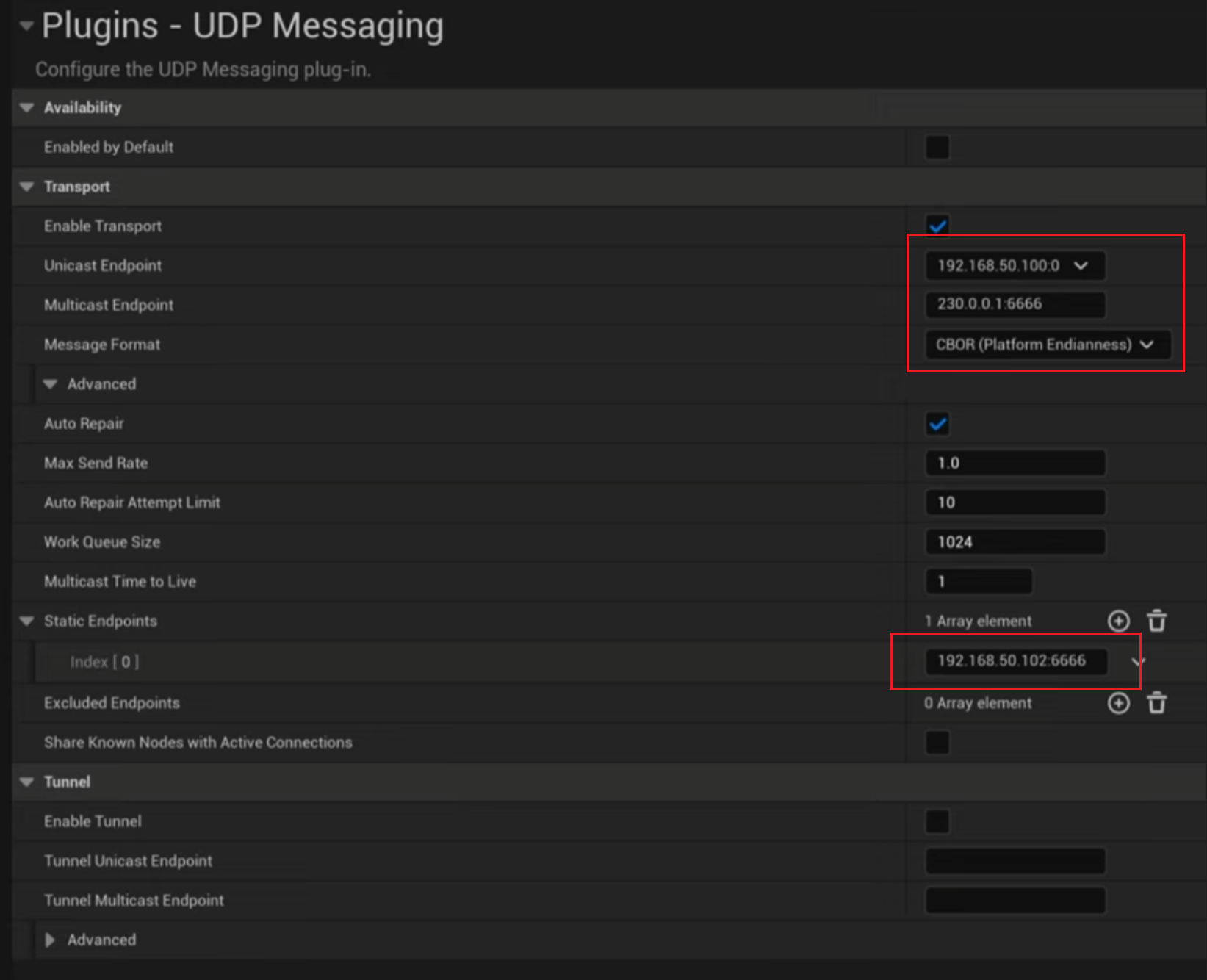The height and width of the screenshot is (980, 1207).
Task: Edit the Multicast Endpoint address field
Action: click(1014, 304)
